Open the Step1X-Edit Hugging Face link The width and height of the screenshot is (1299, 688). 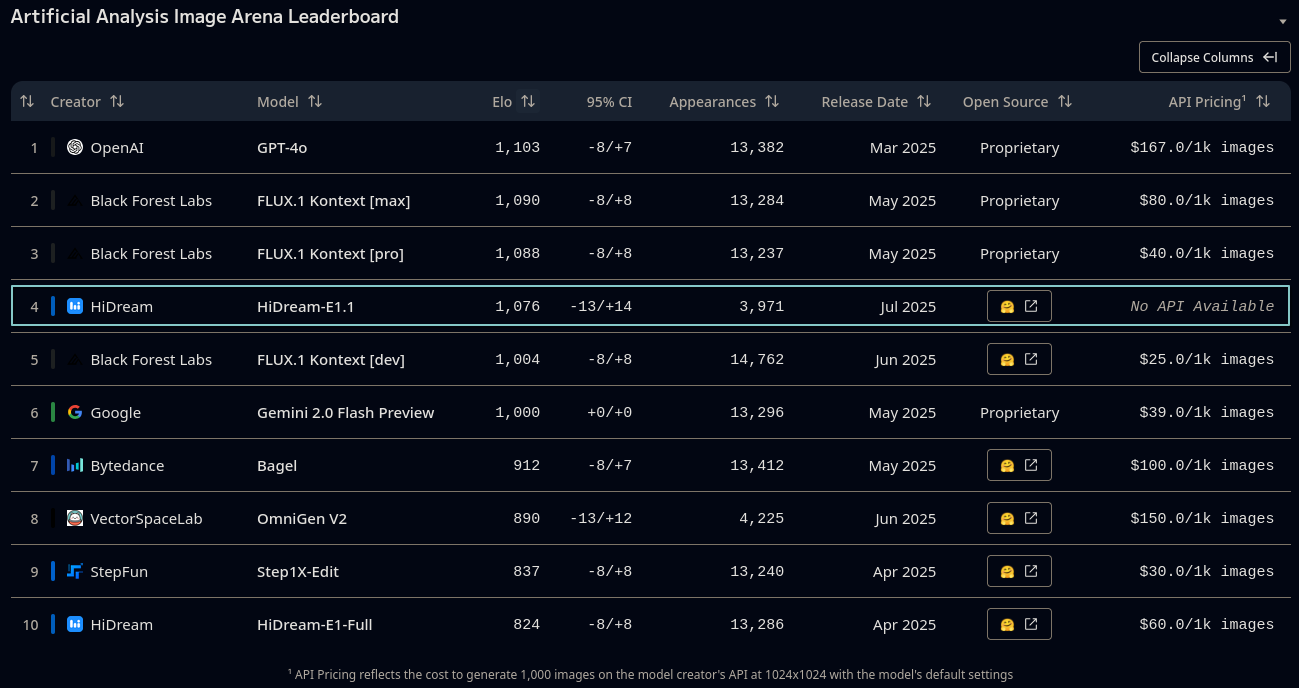(1019, 571)
